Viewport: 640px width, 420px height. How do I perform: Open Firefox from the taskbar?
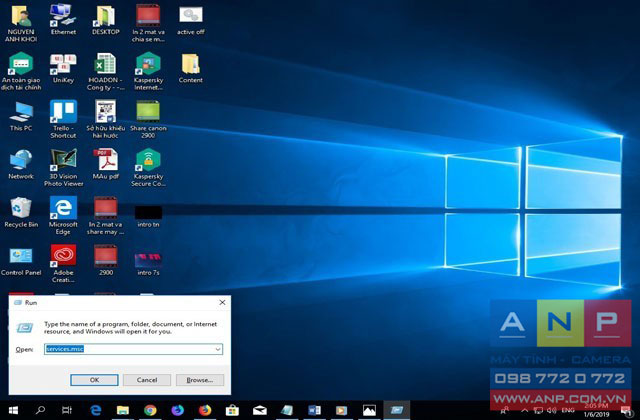204,410
